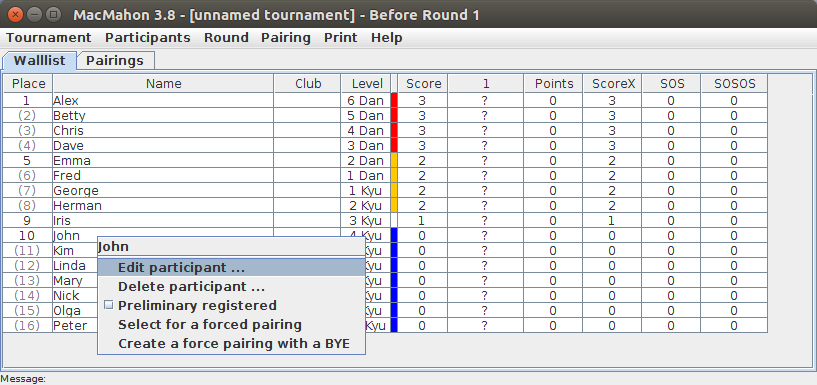Image resolution: width=817 pixels, height=385 pixels.
Task: Select the name Mary in the wall list
Action: pyautogui.click(x=68, y=281)
